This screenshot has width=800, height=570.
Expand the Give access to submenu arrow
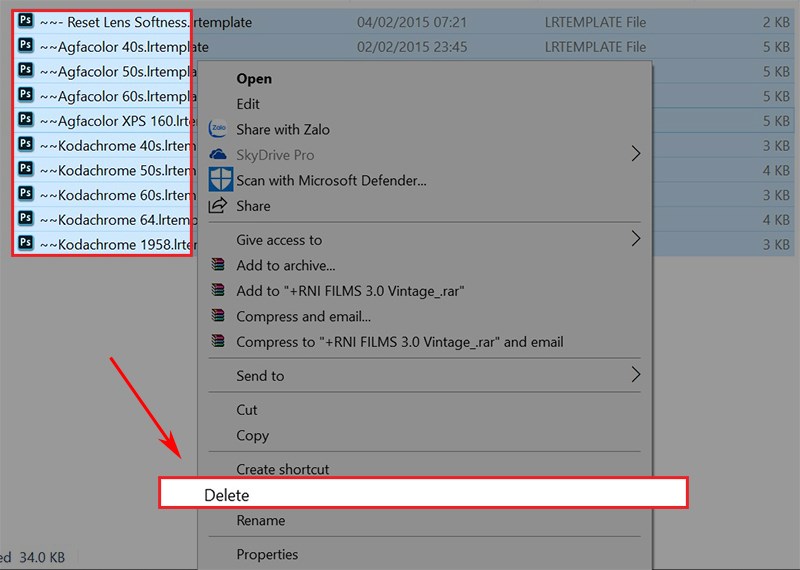pos(636,238)
